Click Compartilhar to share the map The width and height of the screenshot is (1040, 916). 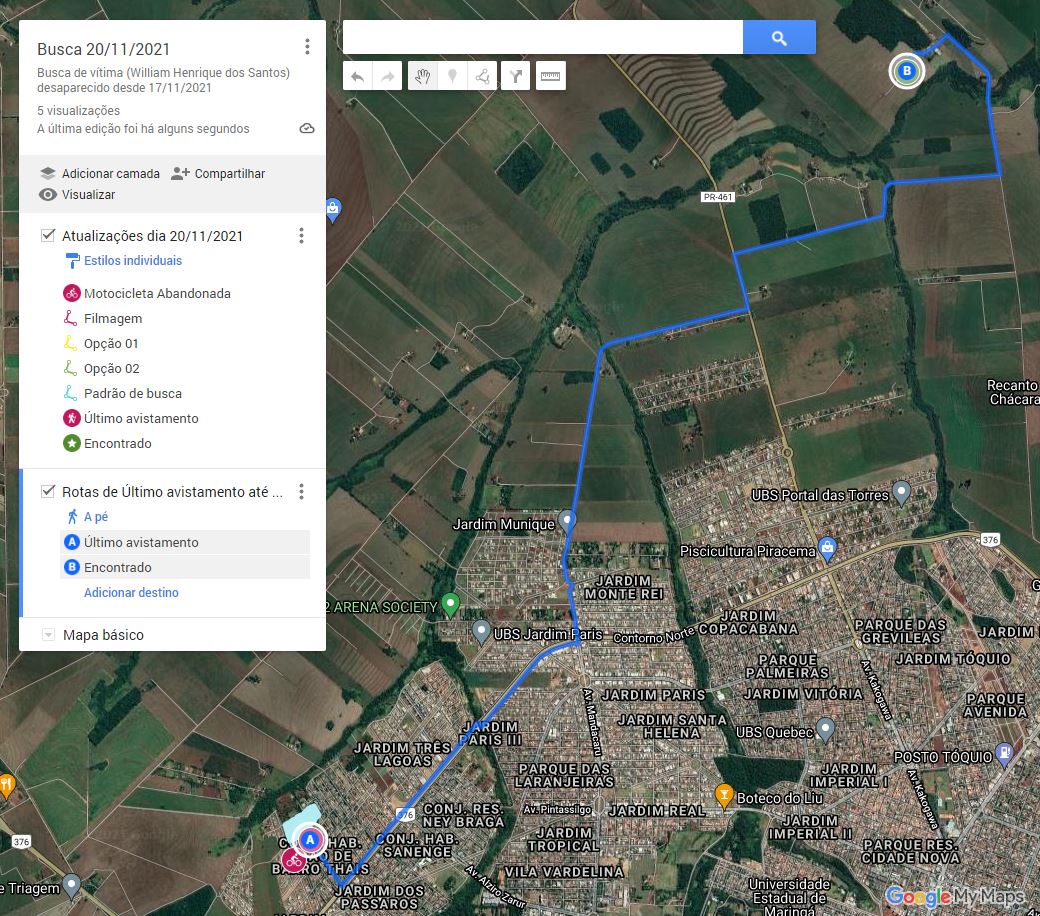click(x=218, y=173)
